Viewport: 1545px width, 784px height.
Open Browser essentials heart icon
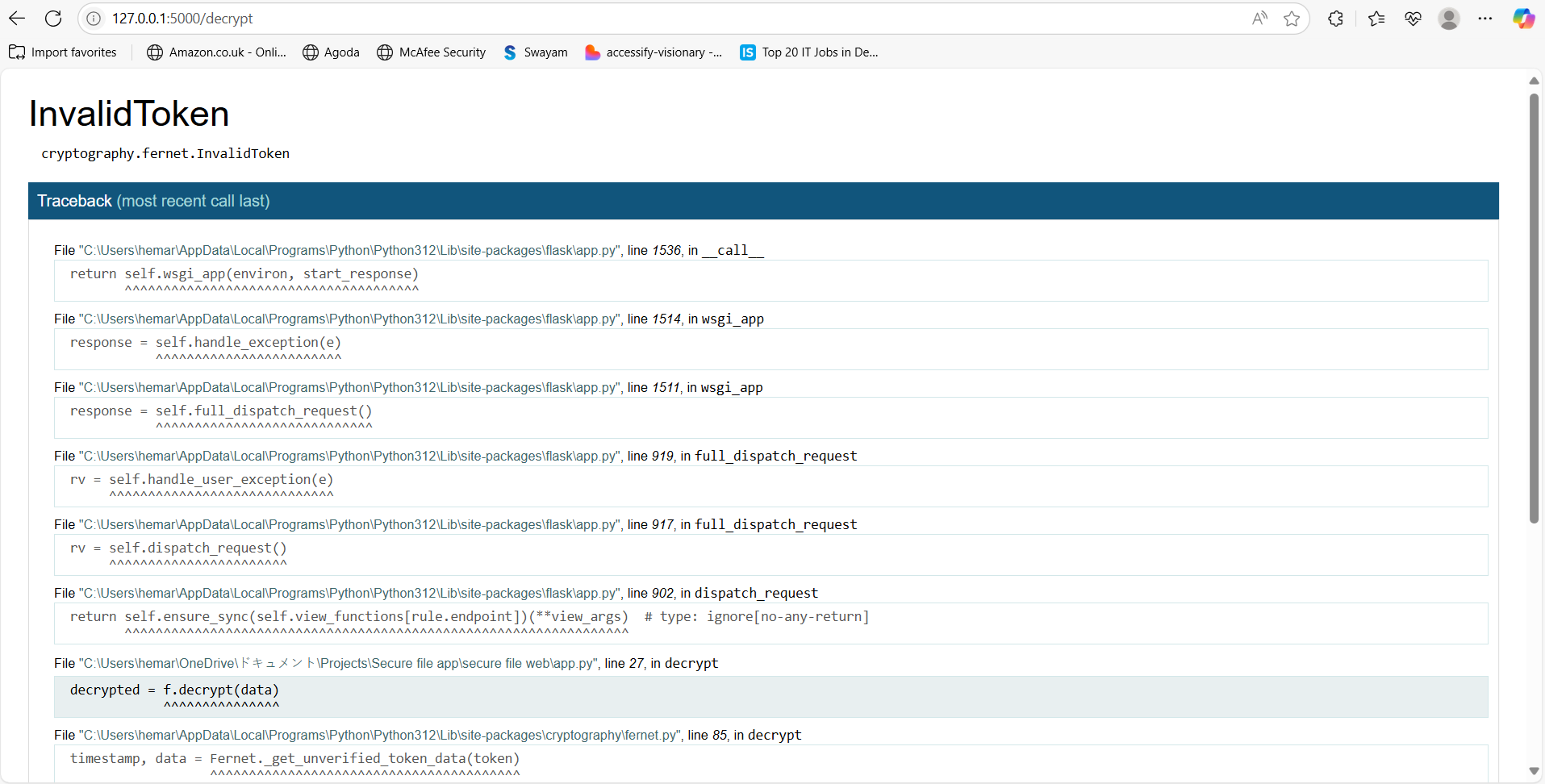coord(1413,18)
